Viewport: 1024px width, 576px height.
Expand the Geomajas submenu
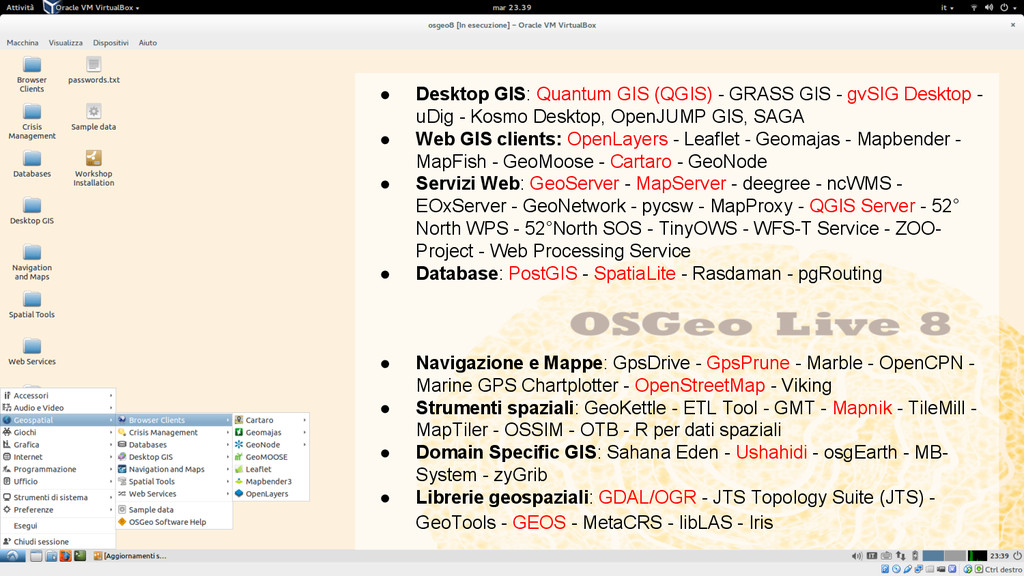[270, 432]
